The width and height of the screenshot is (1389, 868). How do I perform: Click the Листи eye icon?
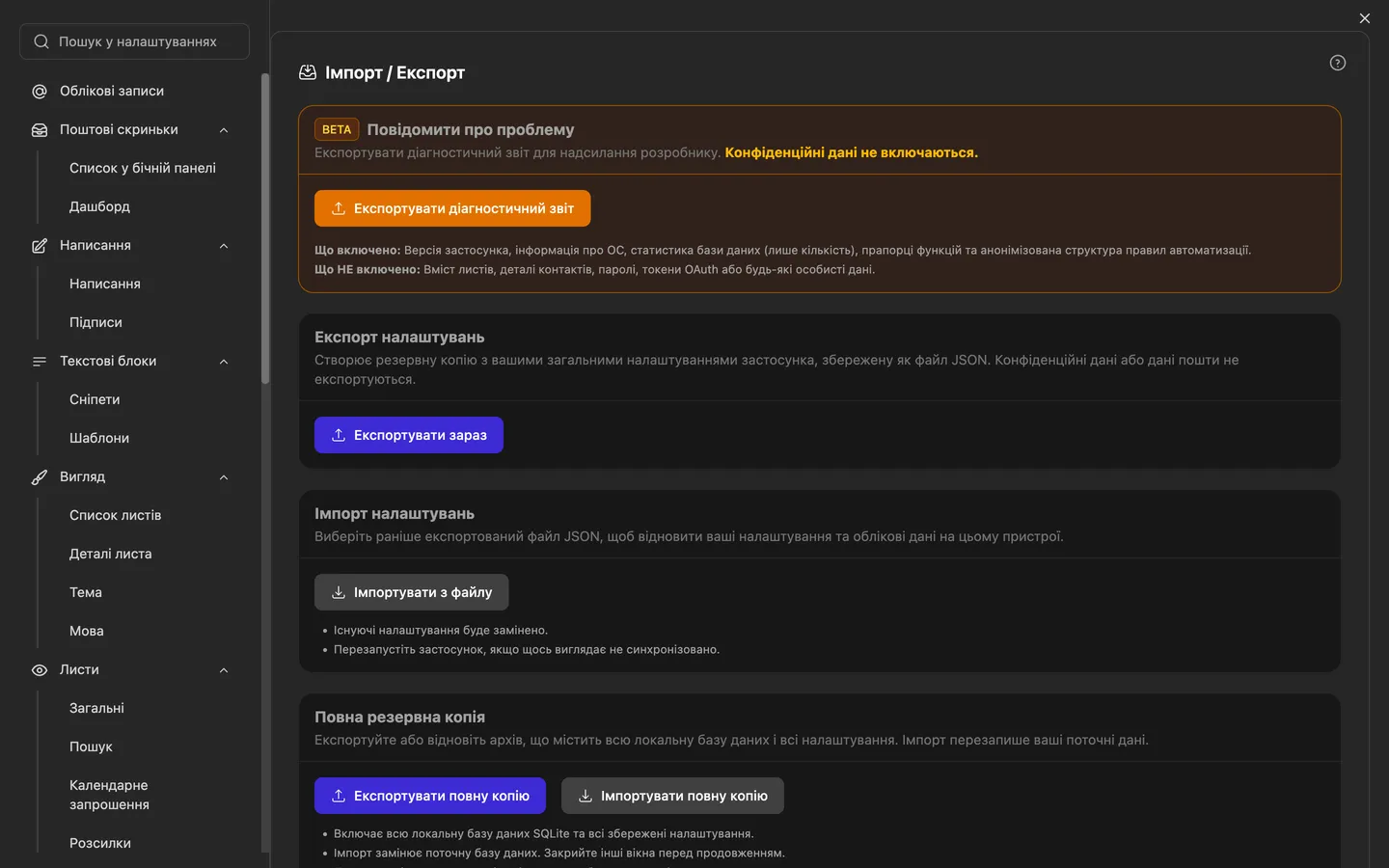click(40, 670)
